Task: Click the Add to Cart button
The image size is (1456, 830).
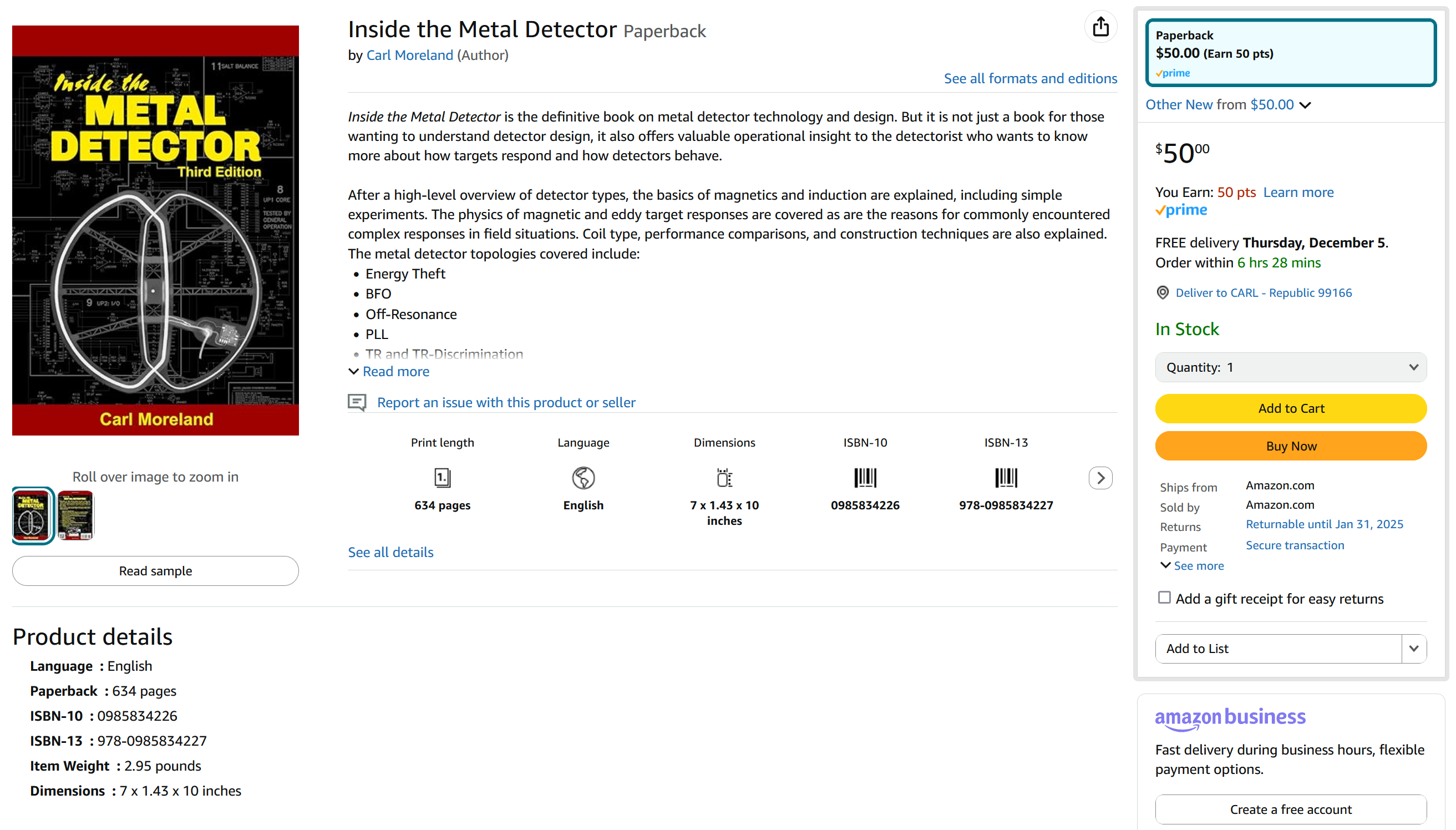Action: (x=1290, y=408)
